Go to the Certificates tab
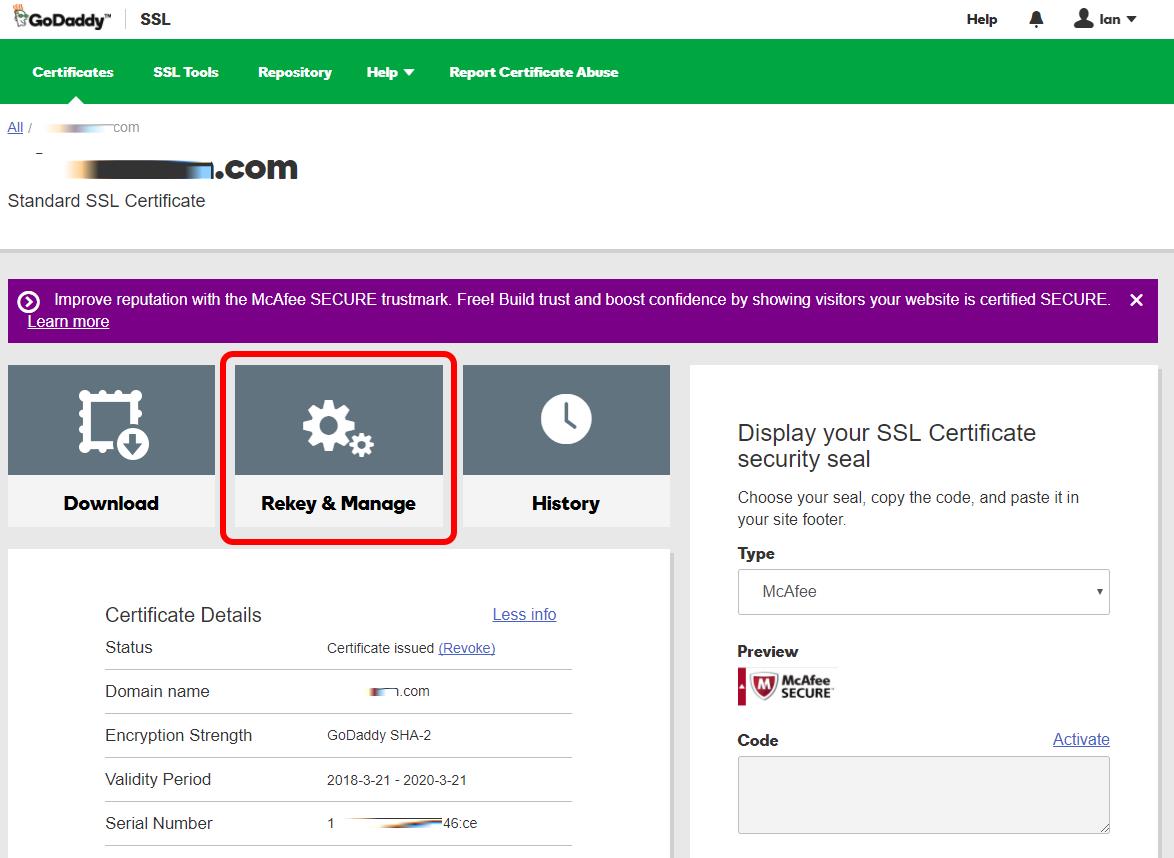This screenshot has width=1174, height=858. [x=73, y=72]
